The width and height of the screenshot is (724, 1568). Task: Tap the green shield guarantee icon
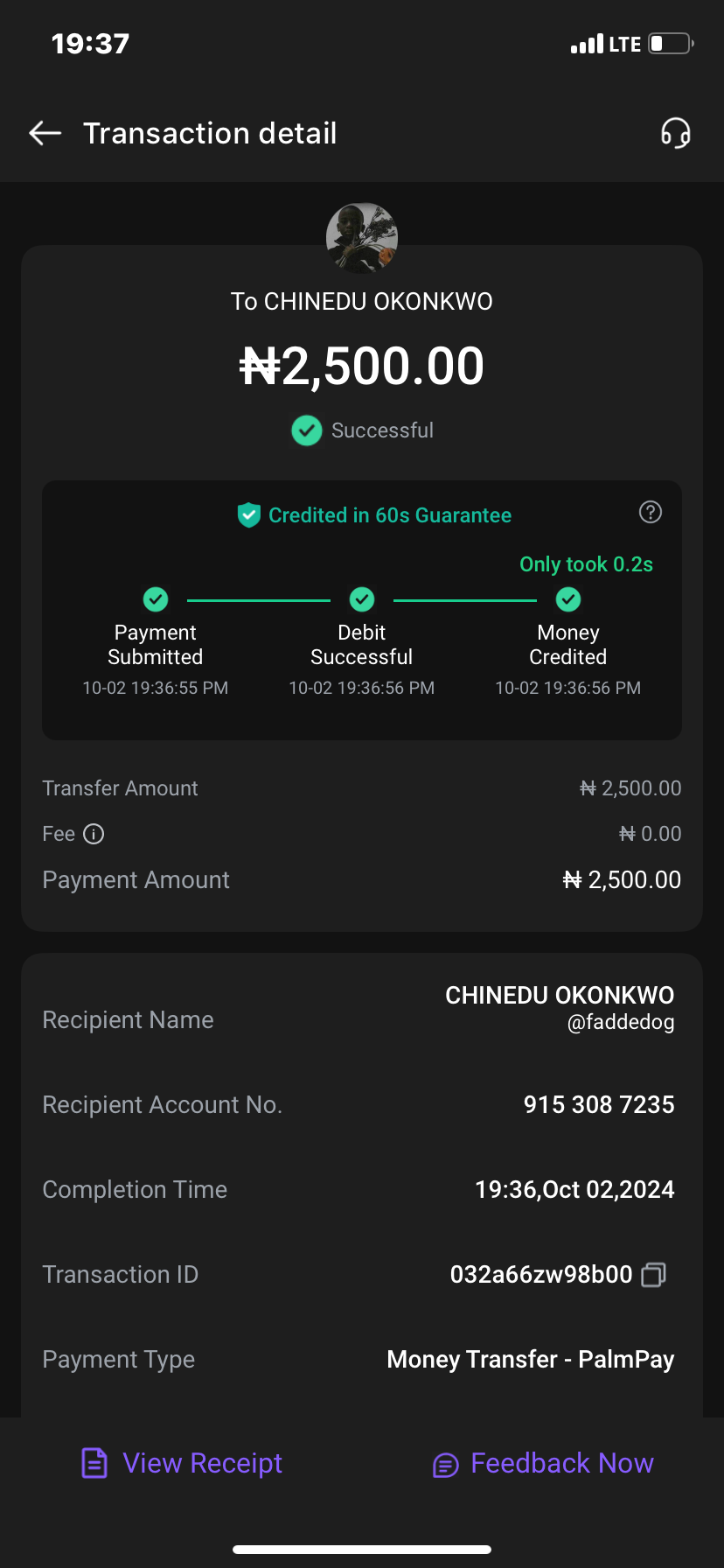[x=249, y=515]
